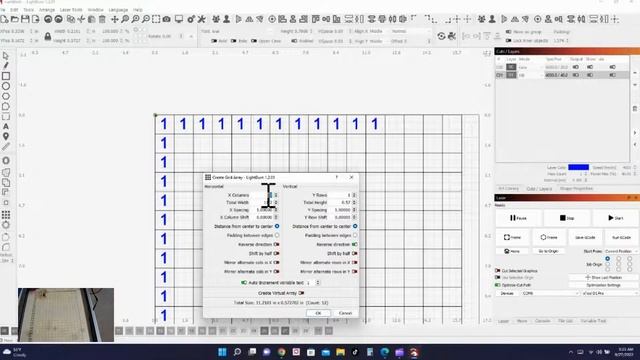The image size is (640, 360).
Task: Open settings wrench tools icon
Action: (x=202, y=19)
